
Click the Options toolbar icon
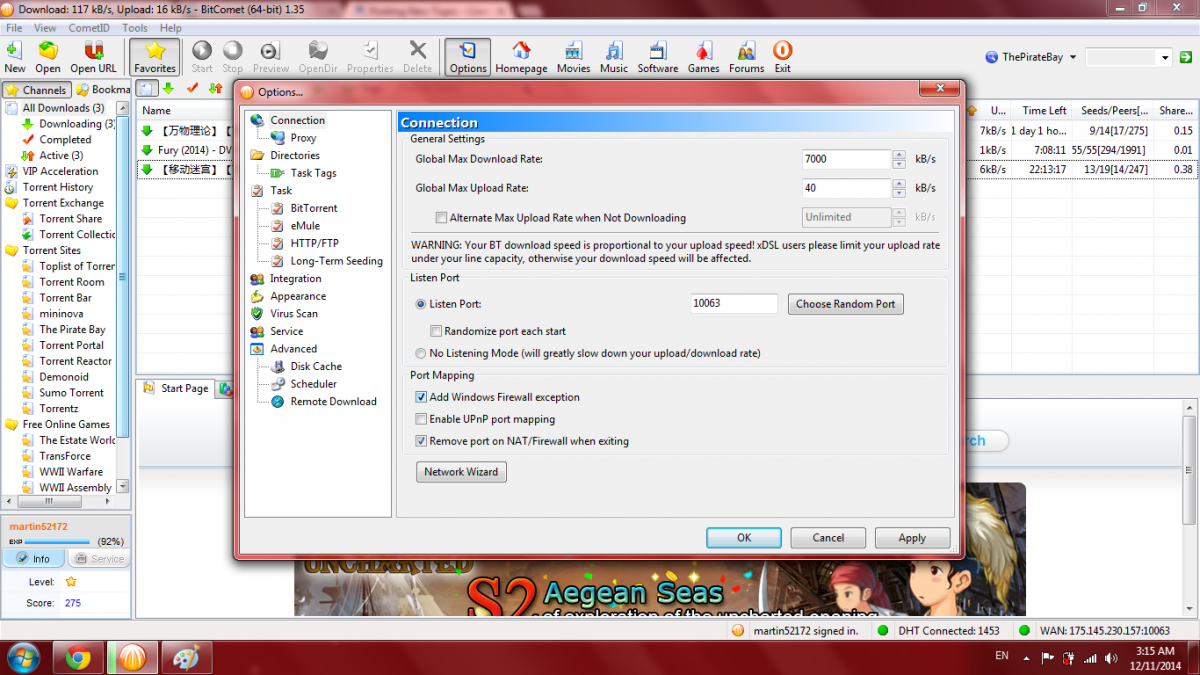point(468,57)
